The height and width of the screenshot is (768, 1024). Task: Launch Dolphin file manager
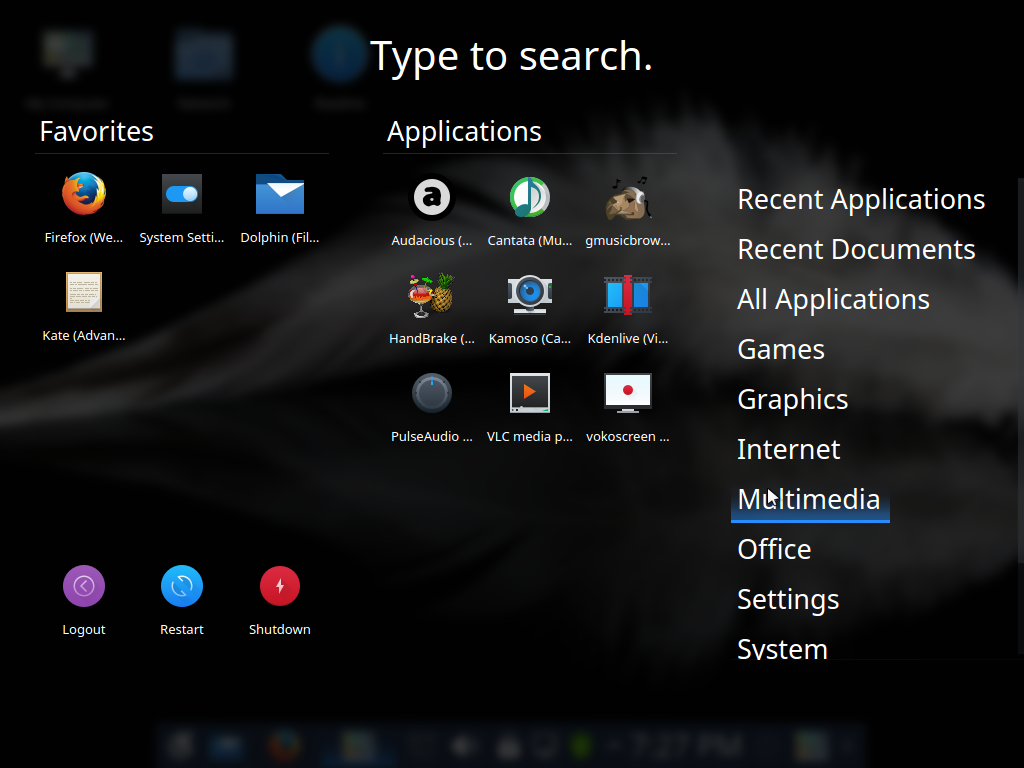(280, 195)
